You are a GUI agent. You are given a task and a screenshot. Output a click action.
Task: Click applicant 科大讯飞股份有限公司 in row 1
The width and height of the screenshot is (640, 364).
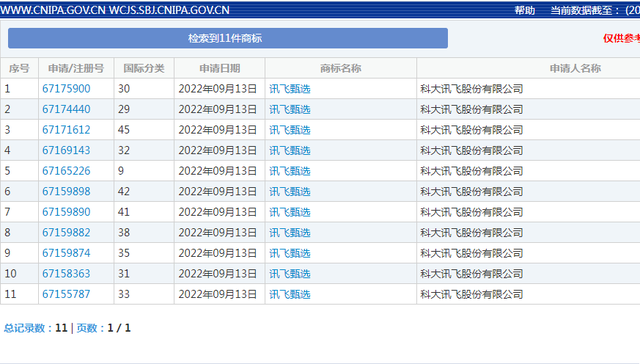click(x=472, y=89)
